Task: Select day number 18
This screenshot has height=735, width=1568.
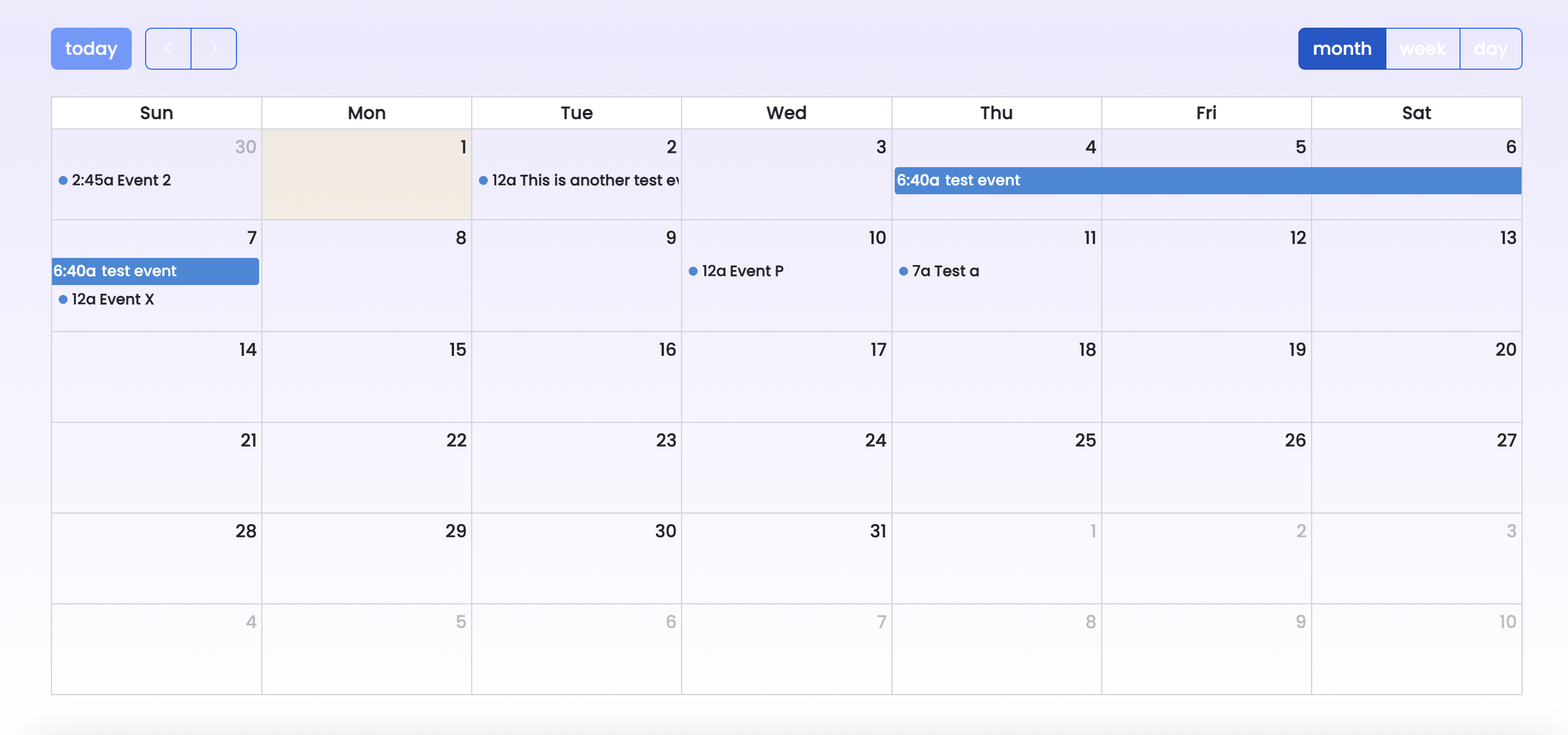Action: [1087, 350]
